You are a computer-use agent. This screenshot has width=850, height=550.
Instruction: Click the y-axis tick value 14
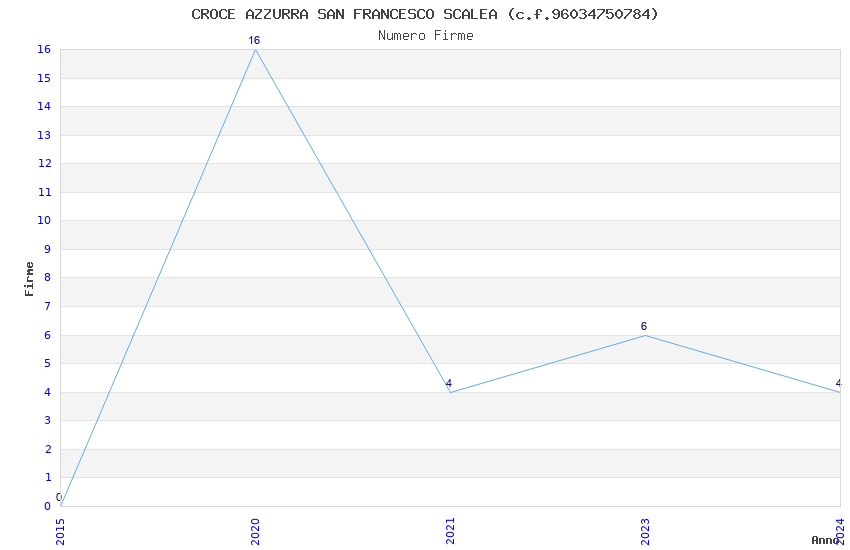(x=44, y=107)
